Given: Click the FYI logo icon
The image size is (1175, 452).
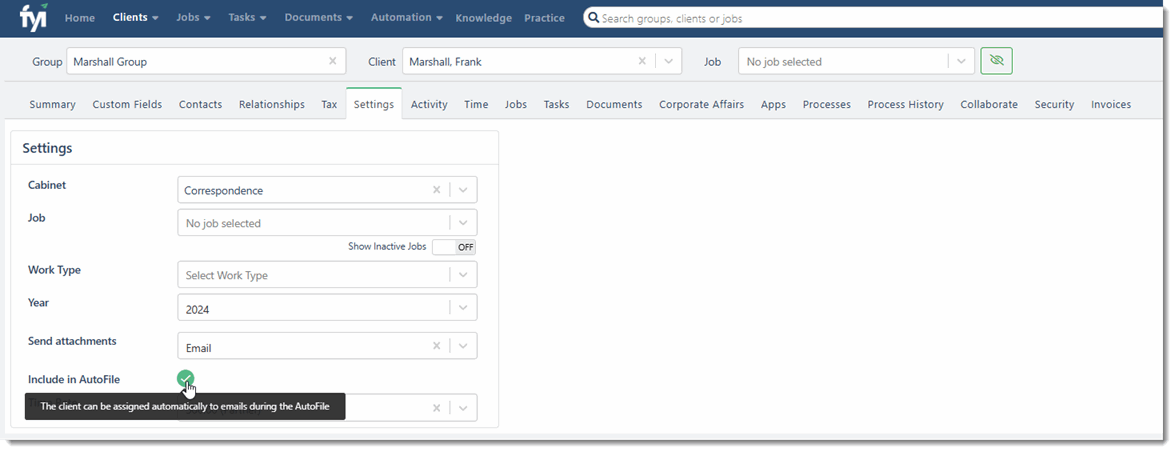Looking at the screenshot, I should pos(34,16).
